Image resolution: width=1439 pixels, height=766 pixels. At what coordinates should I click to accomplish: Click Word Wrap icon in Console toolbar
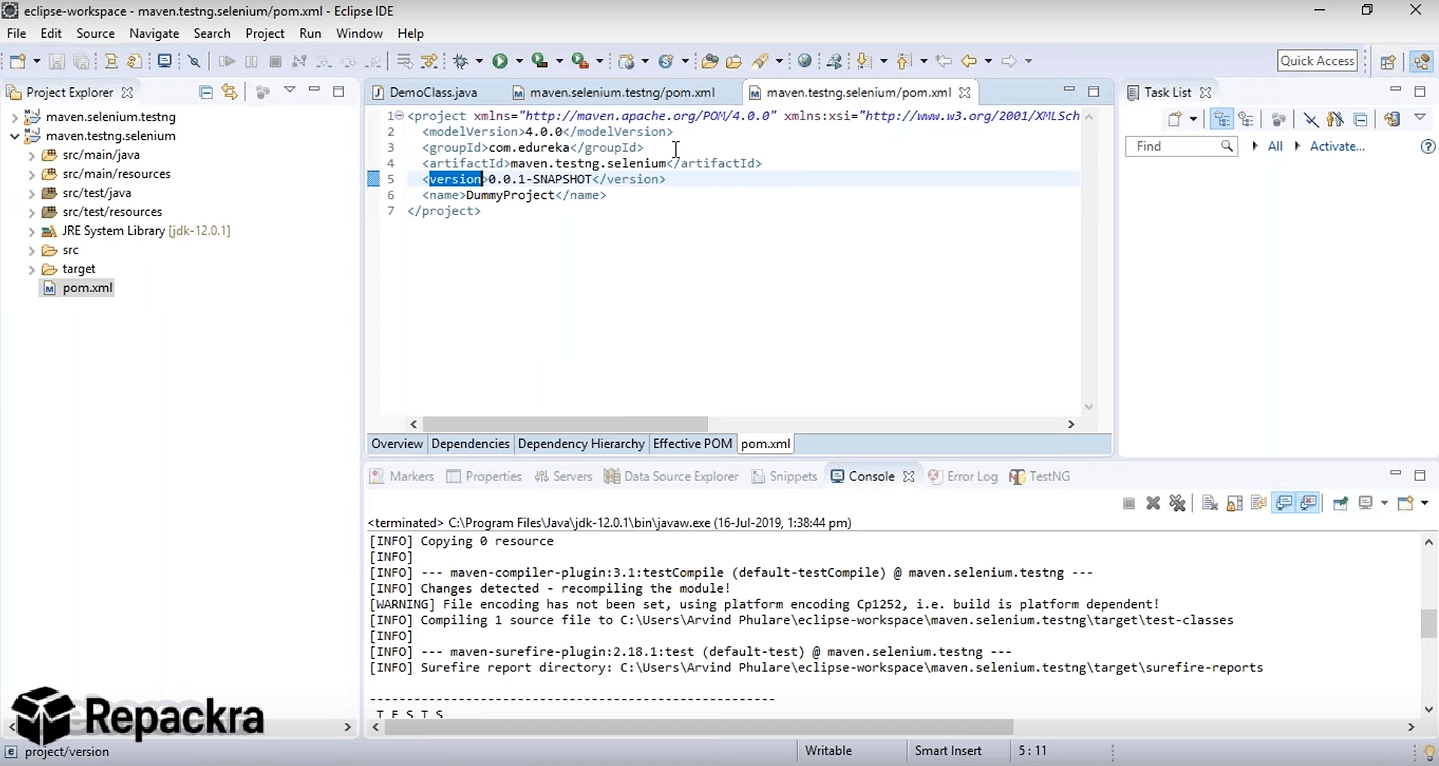point(1259,503)
